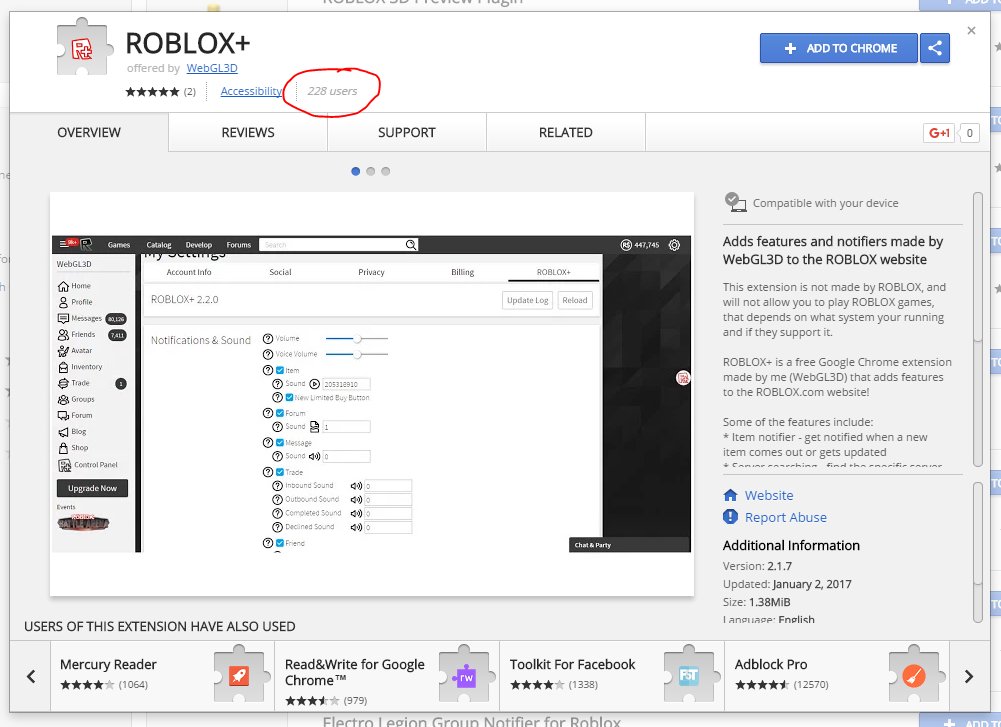Click the share icon button

tap(935, 48)
